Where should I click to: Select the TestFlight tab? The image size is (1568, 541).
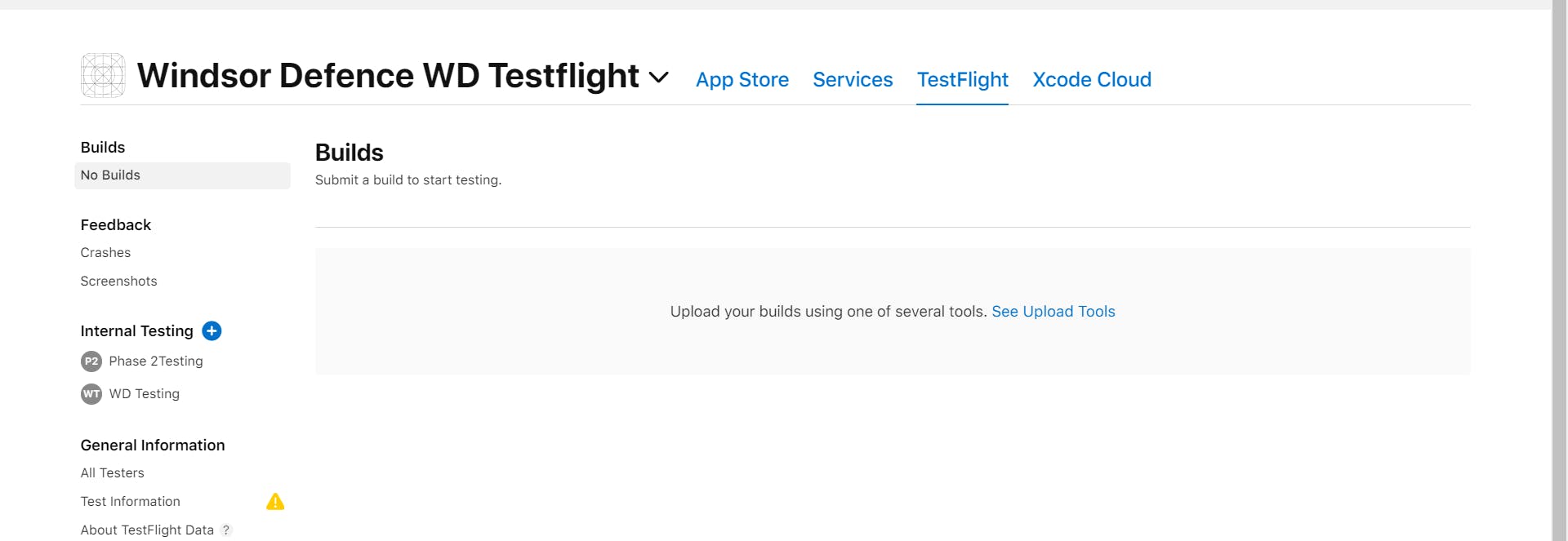962,79
